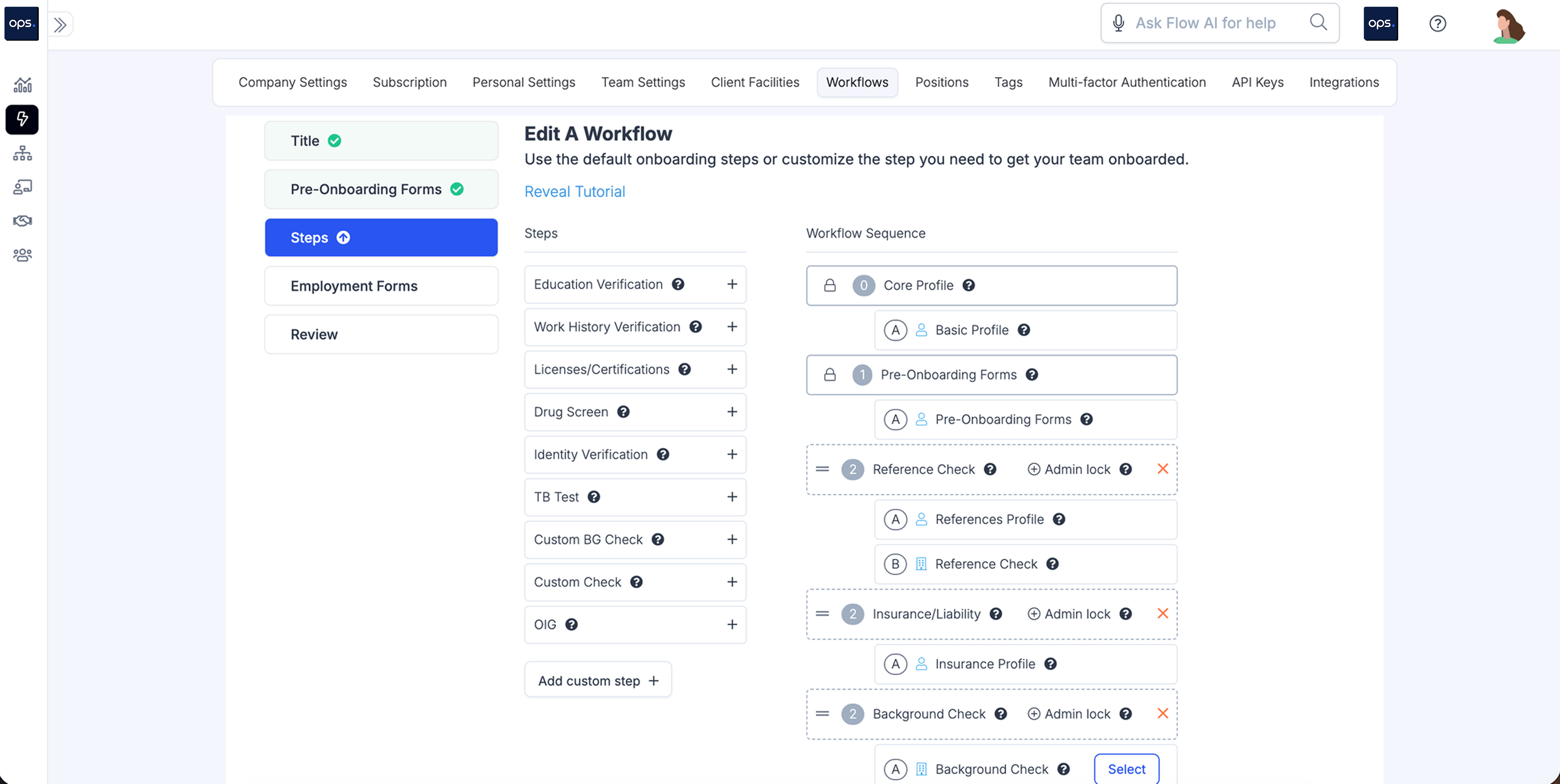Click the analytics chart sidebar icon
The image size is (1560, 784).
[x=22, y=85]
